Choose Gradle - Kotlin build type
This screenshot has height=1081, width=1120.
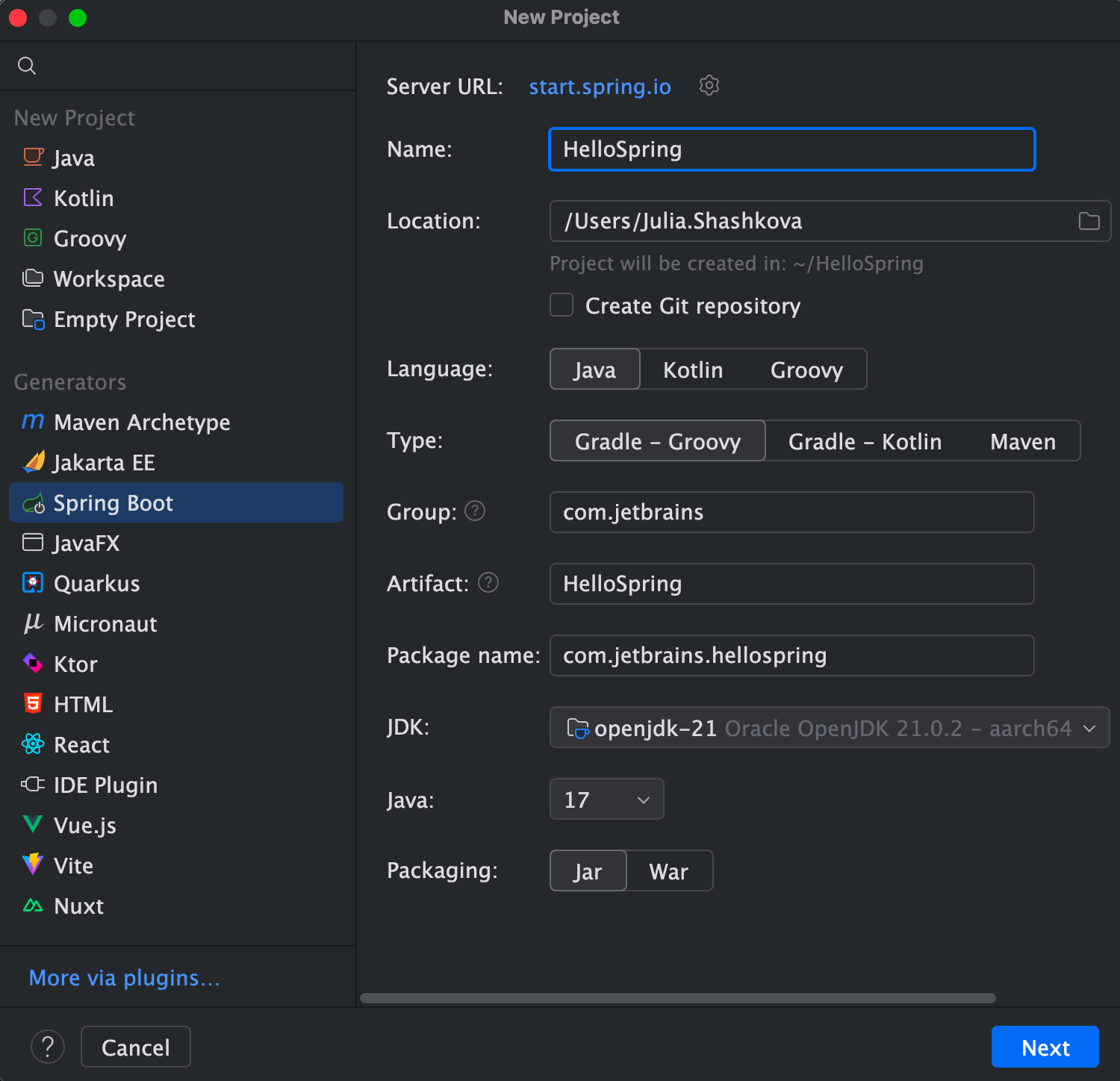(865, 440)
